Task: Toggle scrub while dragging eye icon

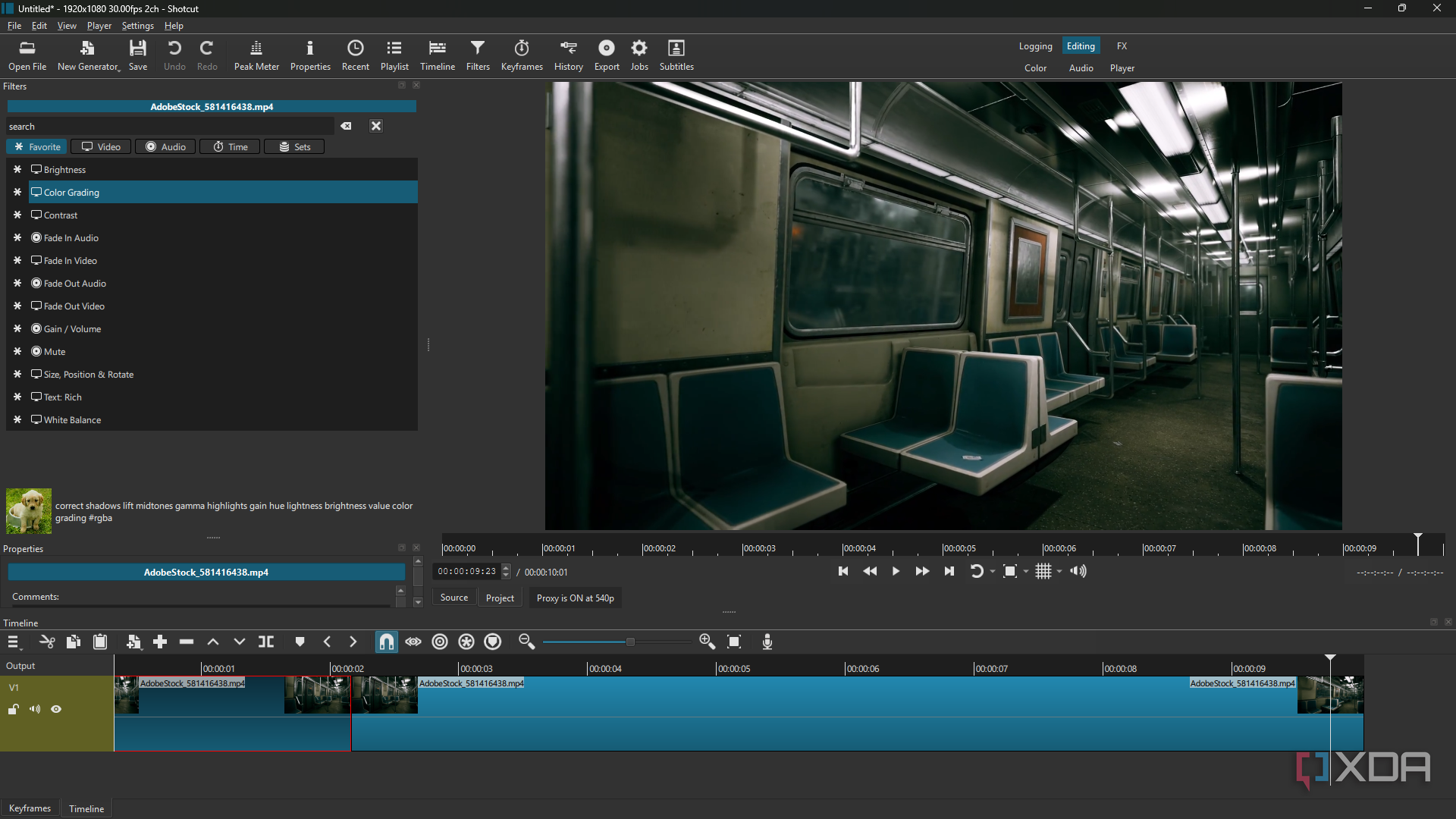Action: pos(413,642)
